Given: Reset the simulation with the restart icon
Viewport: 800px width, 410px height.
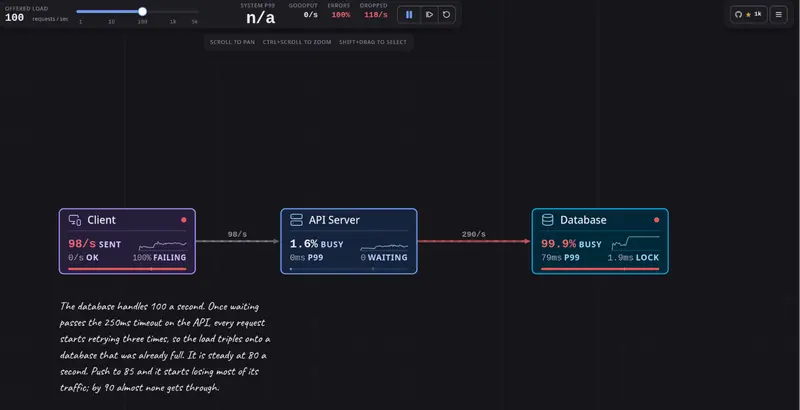Looking at the screenshot, I should tap(446, 15).
